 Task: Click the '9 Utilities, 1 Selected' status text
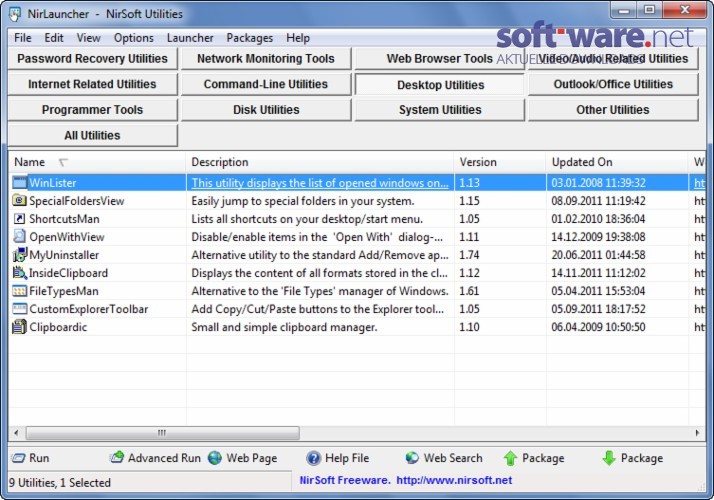pyautogui.click(x=60, y=483)
